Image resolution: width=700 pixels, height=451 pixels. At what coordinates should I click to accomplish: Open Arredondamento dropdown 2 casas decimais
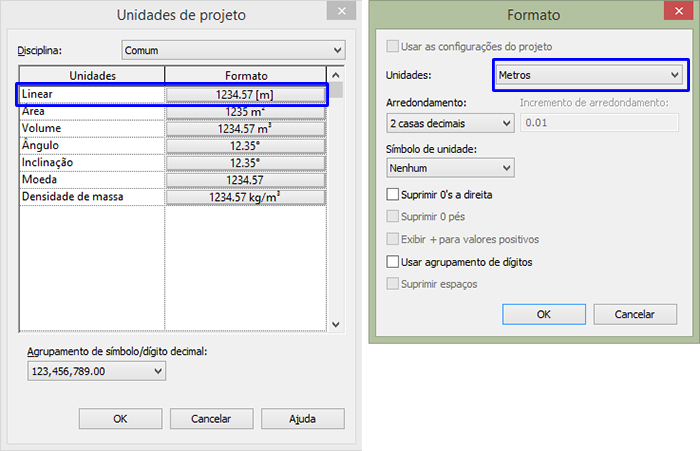pos(450,123)
